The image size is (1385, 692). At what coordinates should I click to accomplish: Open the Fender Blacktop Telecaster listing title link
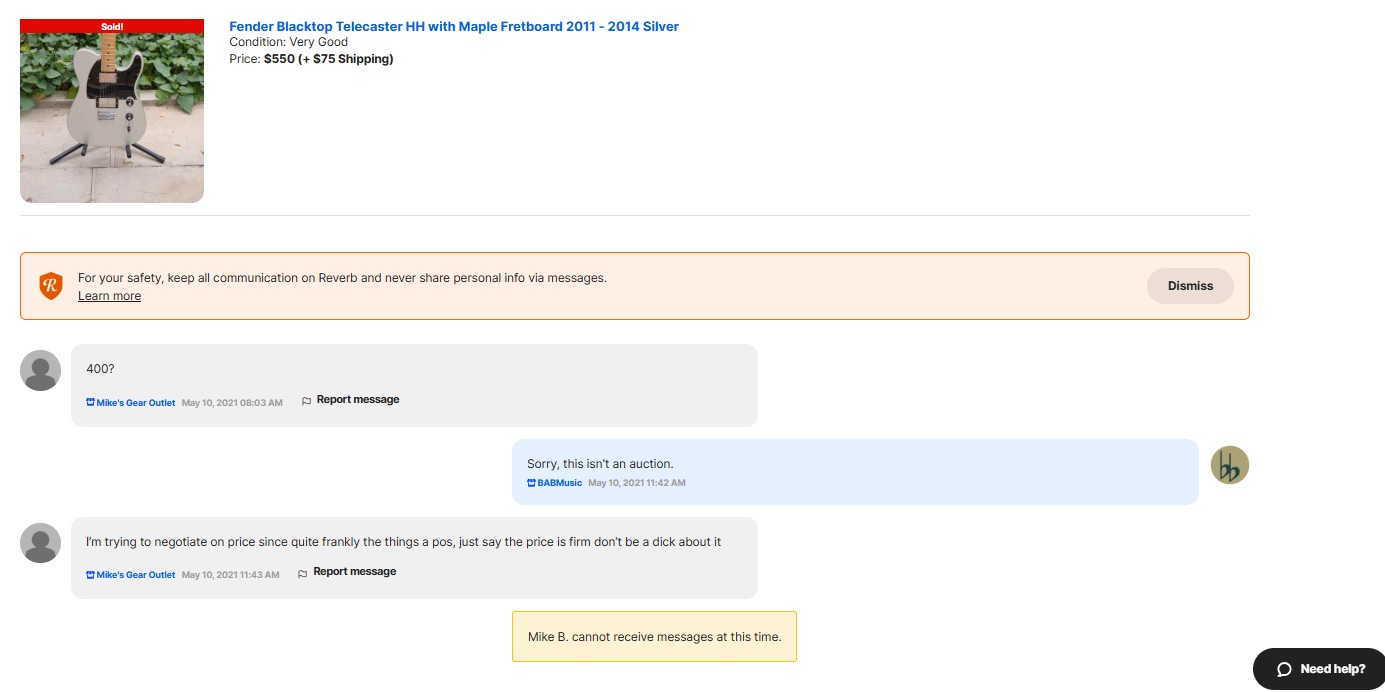point(454,27)
